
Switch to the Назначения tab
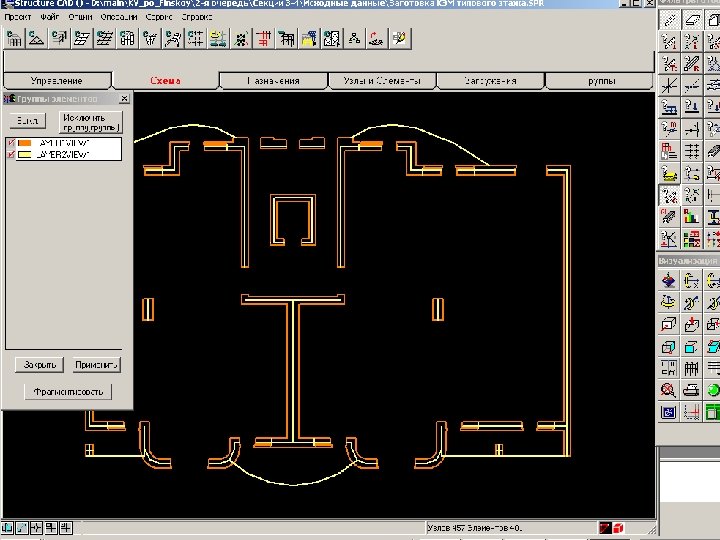tap(273, 81)
